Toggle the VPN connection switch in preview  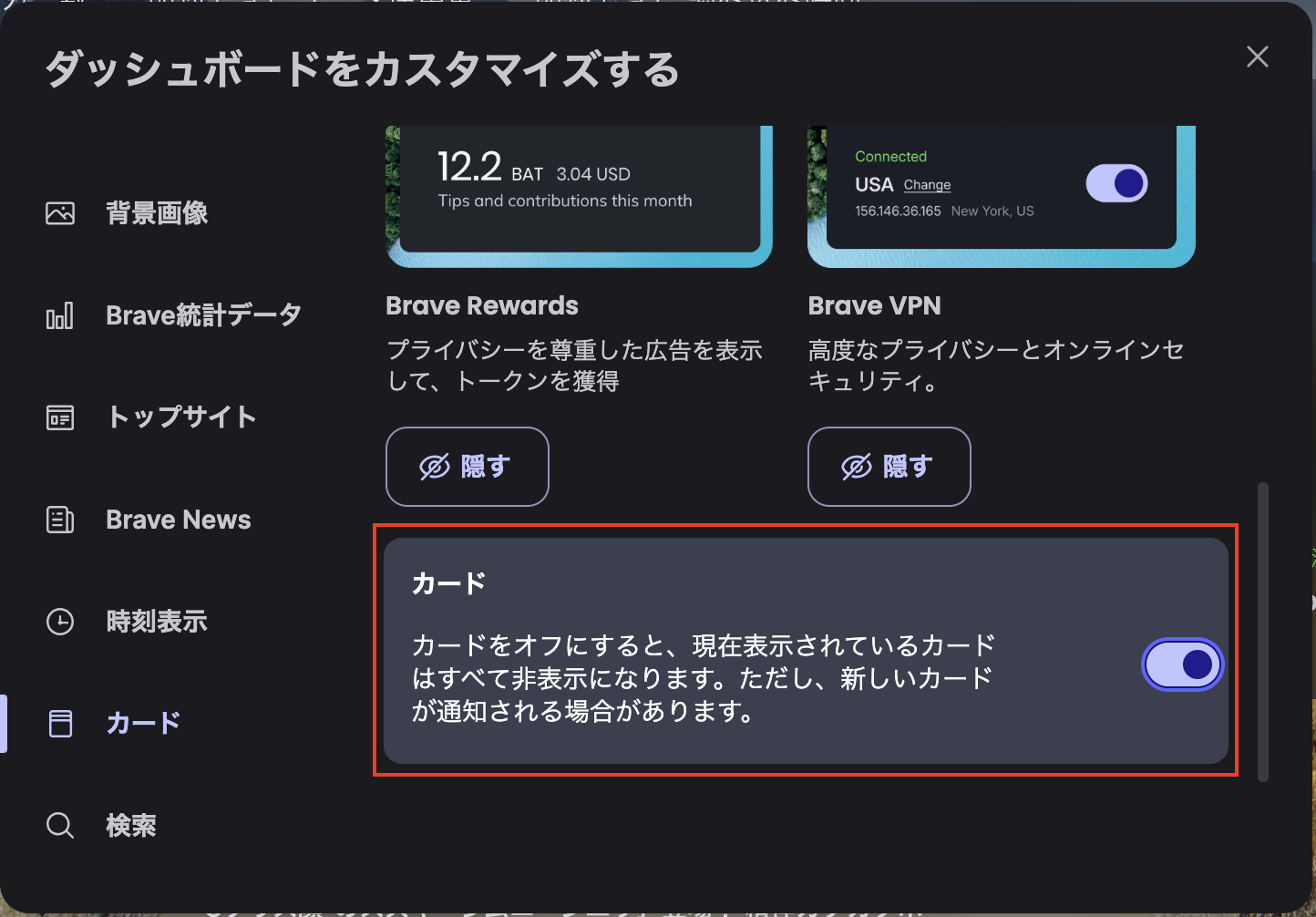[1116, 183]
